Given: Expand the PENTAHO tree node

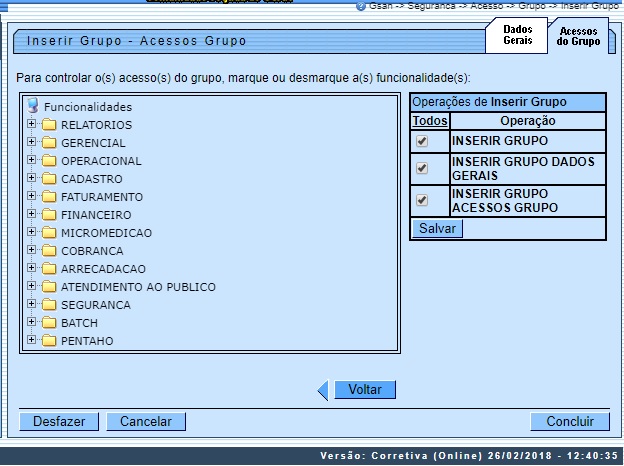Looking at the screenshot, I should point(31,340).
